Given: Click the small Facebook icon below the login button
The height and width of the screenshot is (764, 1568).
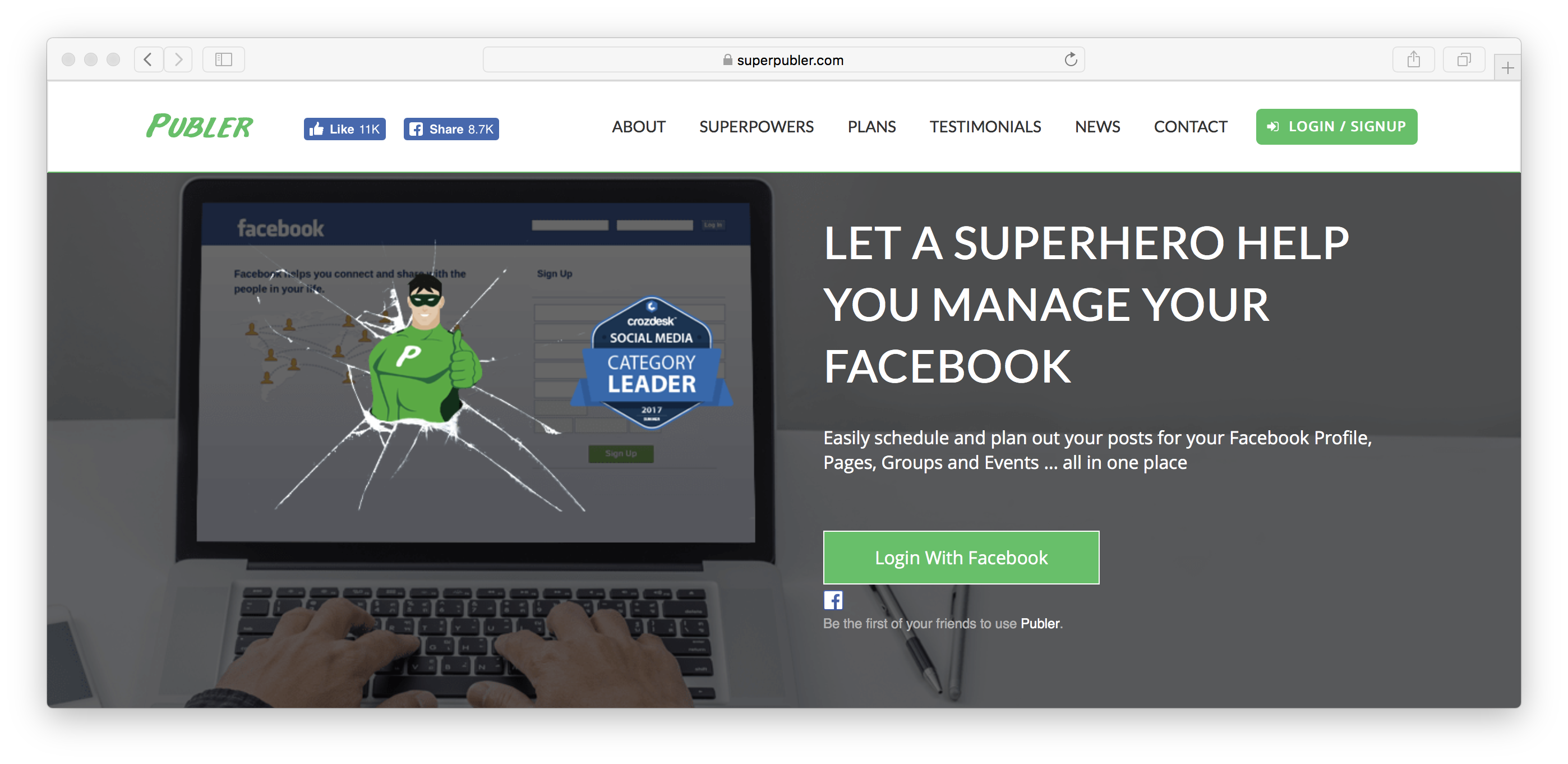Looking at the screenshot, I should click(833, 600).
